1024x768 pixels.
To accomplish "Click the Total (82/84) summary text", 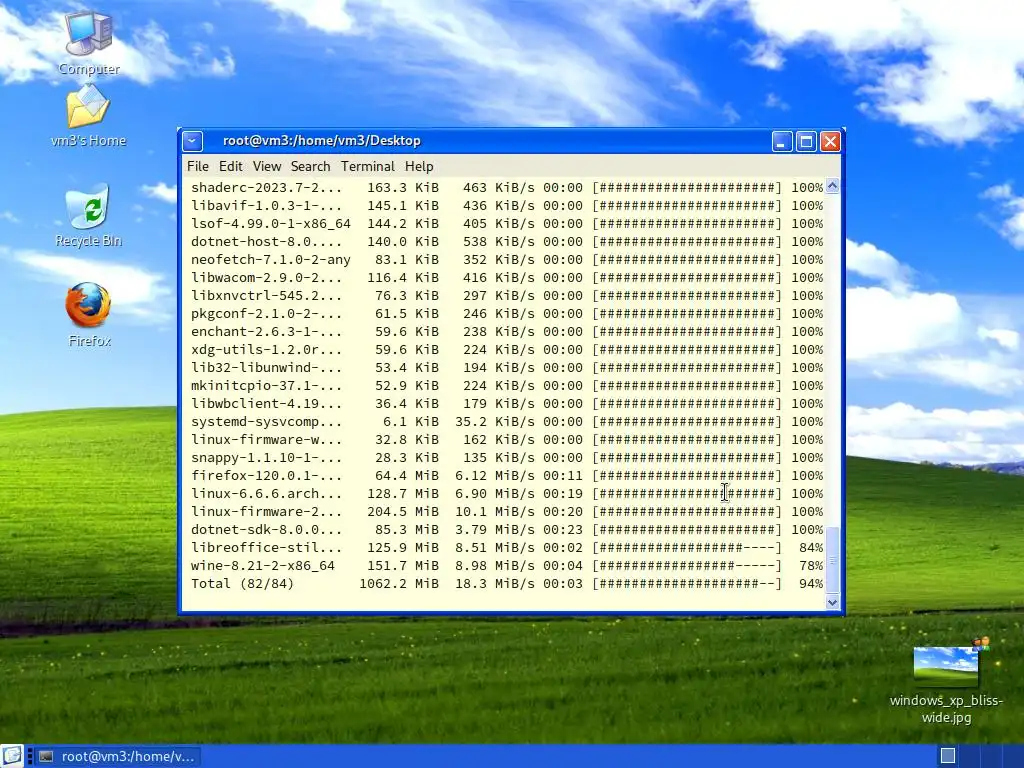I will 242,583.
